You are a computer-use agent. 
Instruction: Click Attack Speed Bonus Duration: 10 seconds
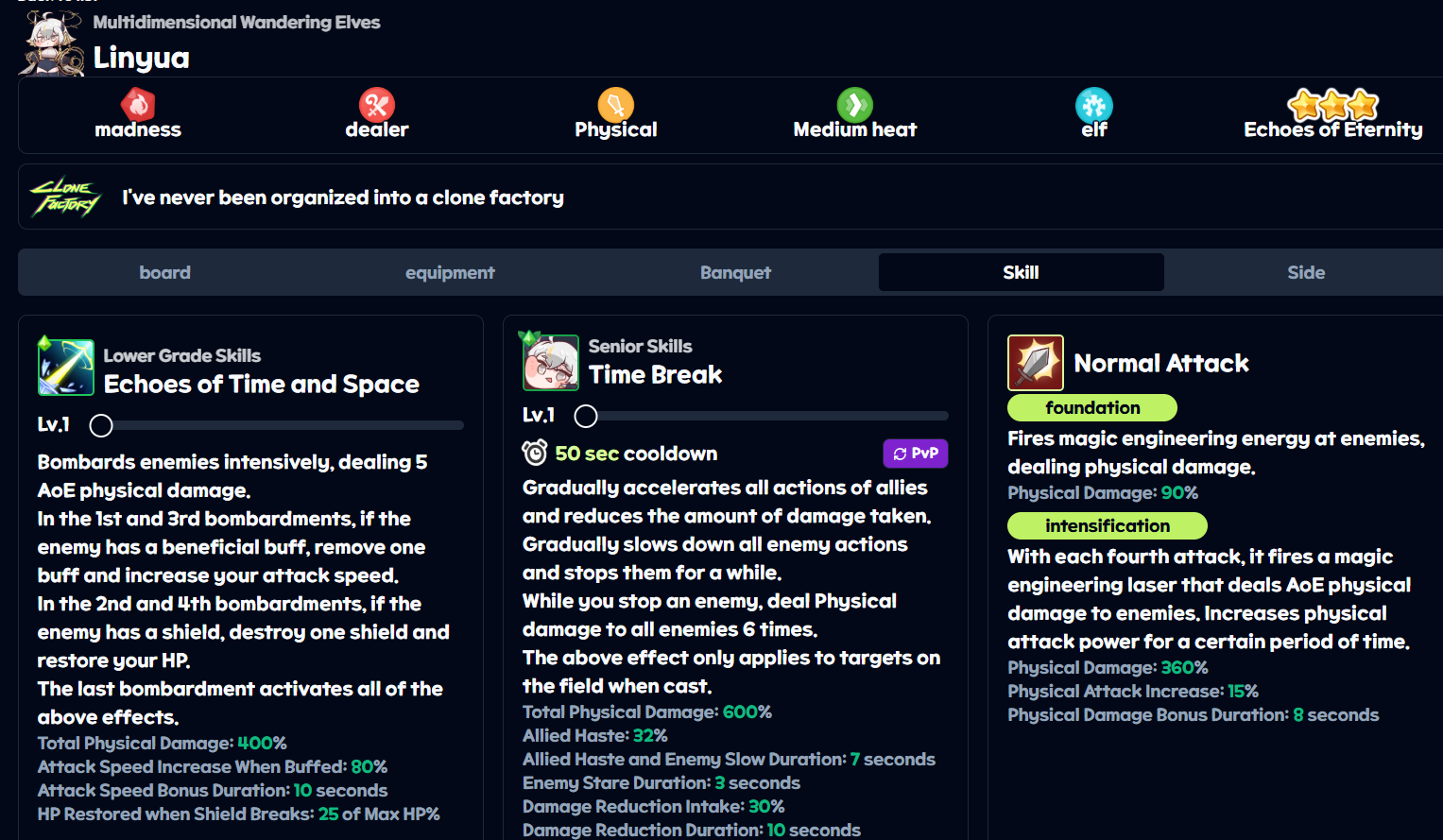pyautogui.click(x=213, y=791)
